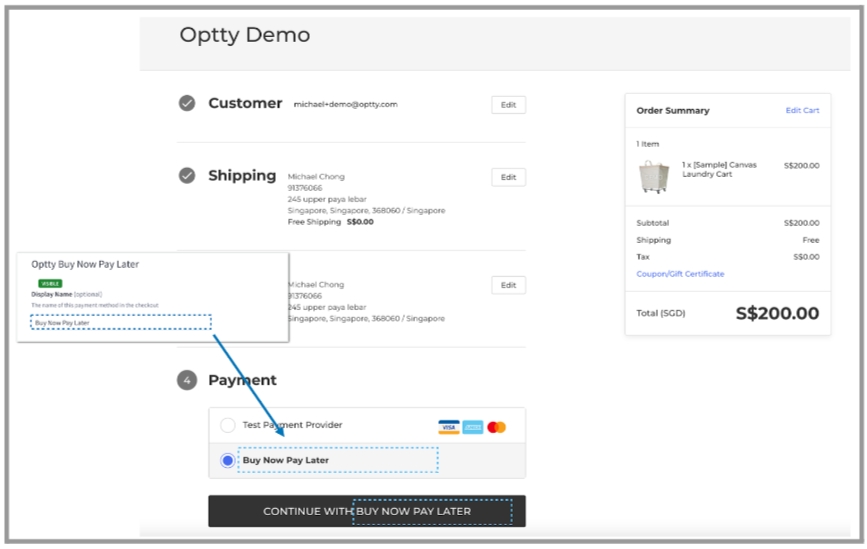Edit the Billing address section
The image size is (867, 549).
(508, 285)
